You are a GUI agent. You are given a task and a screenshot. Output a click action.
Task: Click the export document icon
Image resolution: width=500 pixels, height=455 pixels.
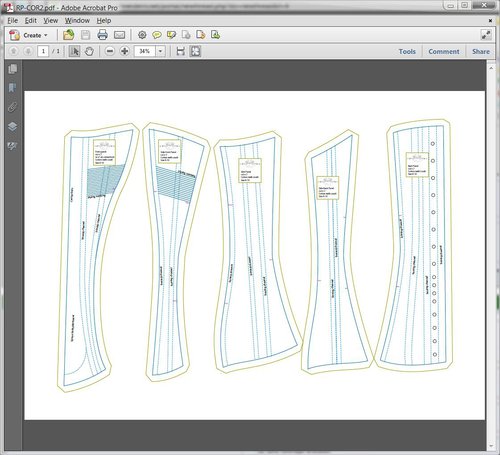201,35
